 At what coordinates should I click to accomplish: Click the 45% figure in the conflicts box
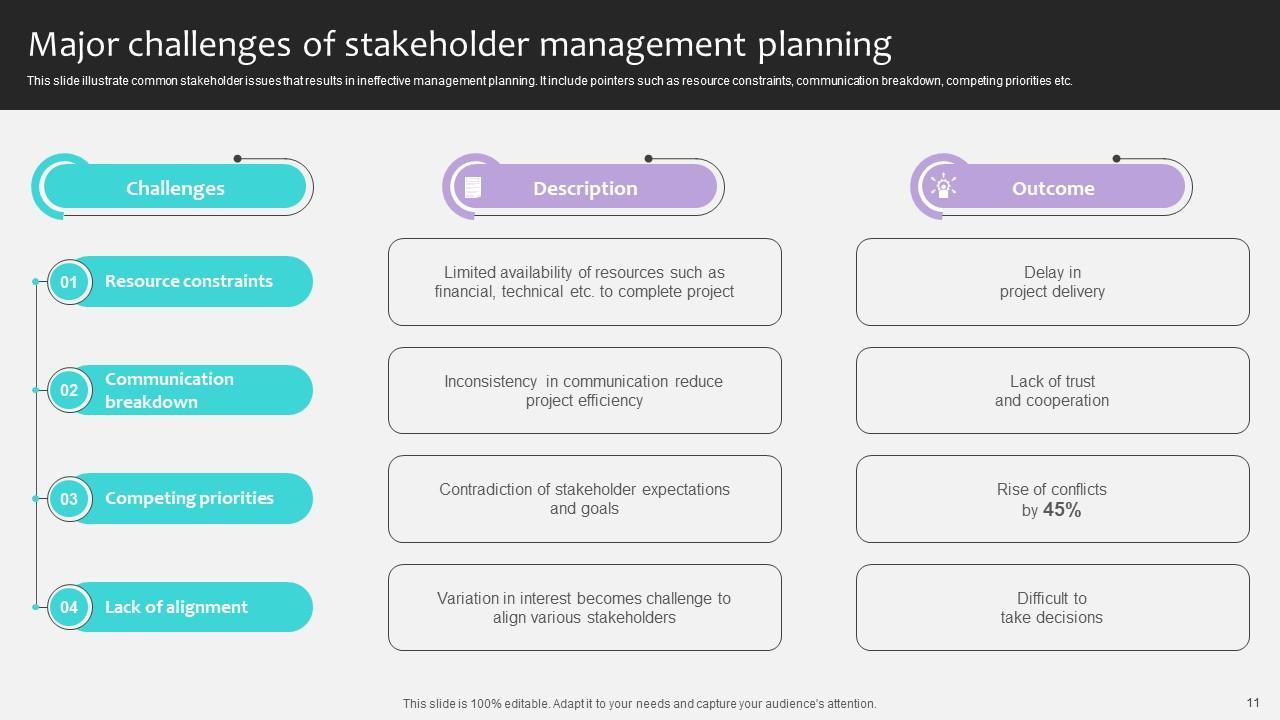coord(1062,510)
